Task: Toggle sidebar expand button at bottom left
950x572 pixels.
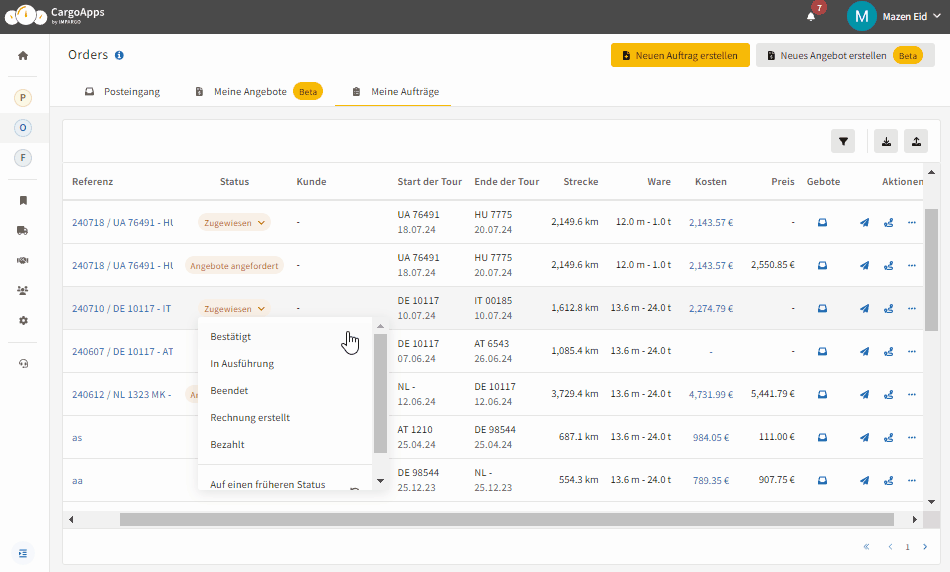Action: [x=23, y=553]
